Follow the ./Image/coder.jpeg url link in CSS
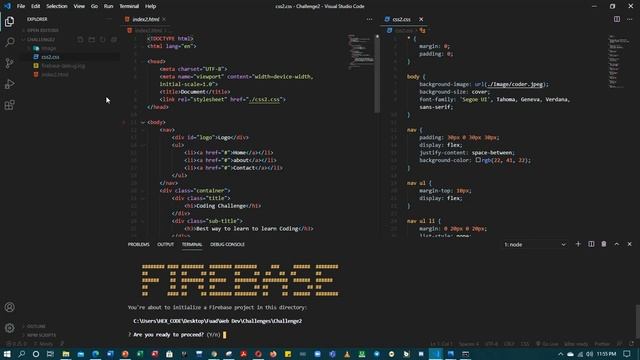The image size is (640, 360). (515, 84)
